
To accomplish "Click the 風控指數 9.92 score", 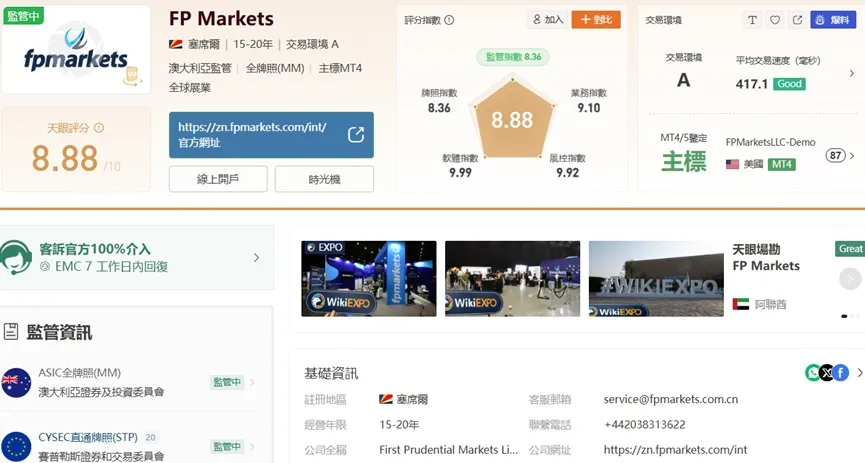I will click(x=568, y=173).
